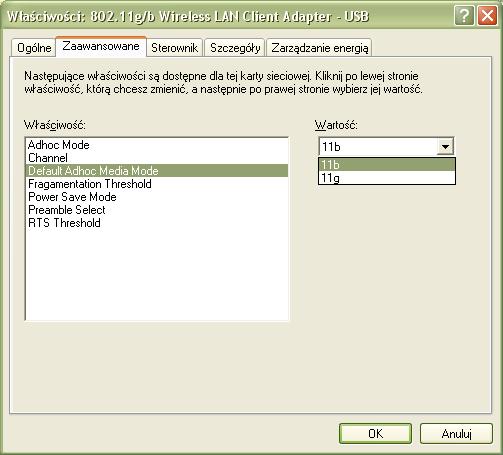Select the Zaawansowane tab
This screenshot has height=455, width=503.
[101, 46]
